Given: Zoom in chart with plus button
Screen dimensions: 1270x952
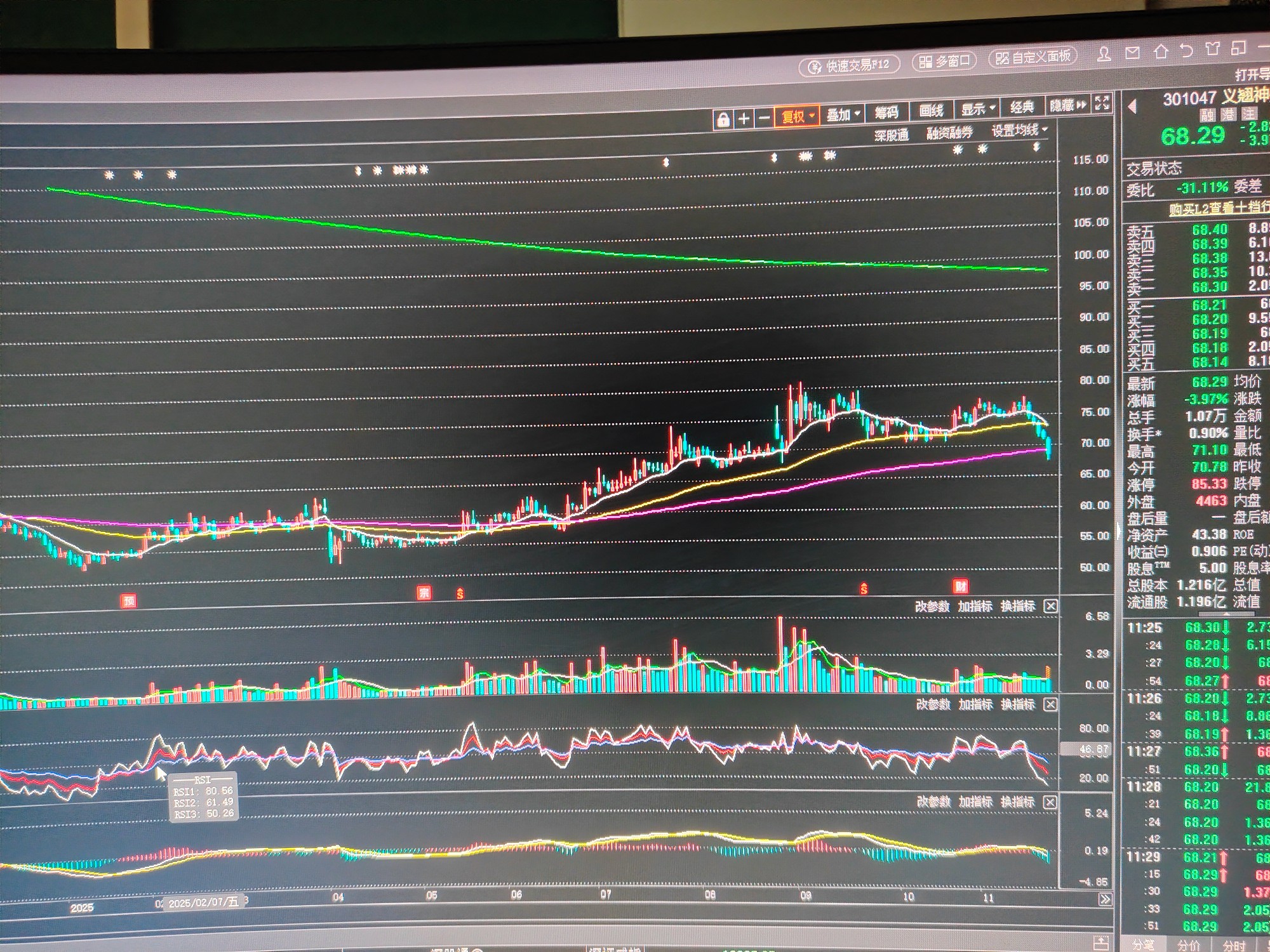Looking at the screenshot, I should pos(744,119).
